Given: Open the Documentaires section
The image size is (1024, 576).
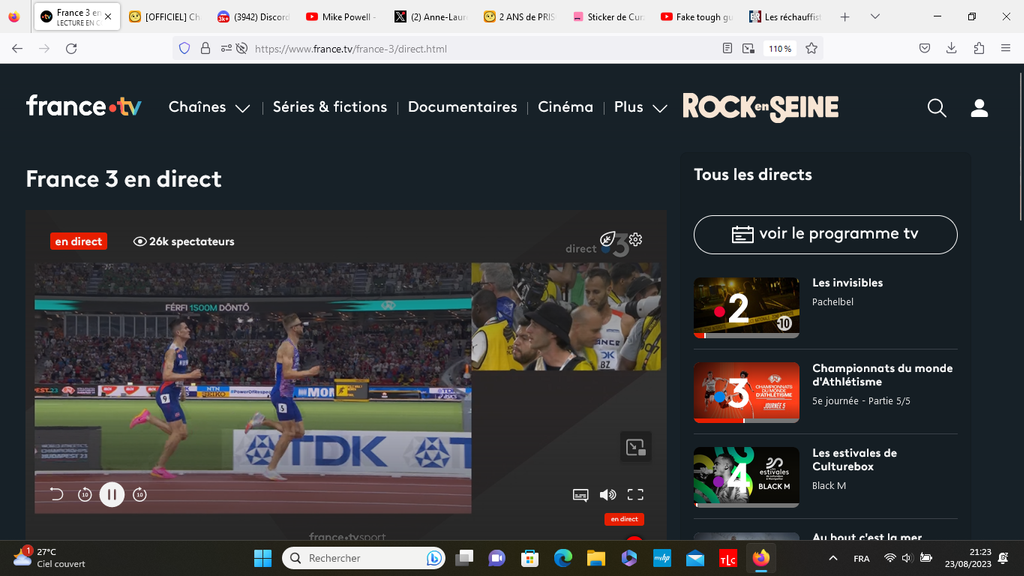Looking at the screenshot, I should click(x=462, y=107).
